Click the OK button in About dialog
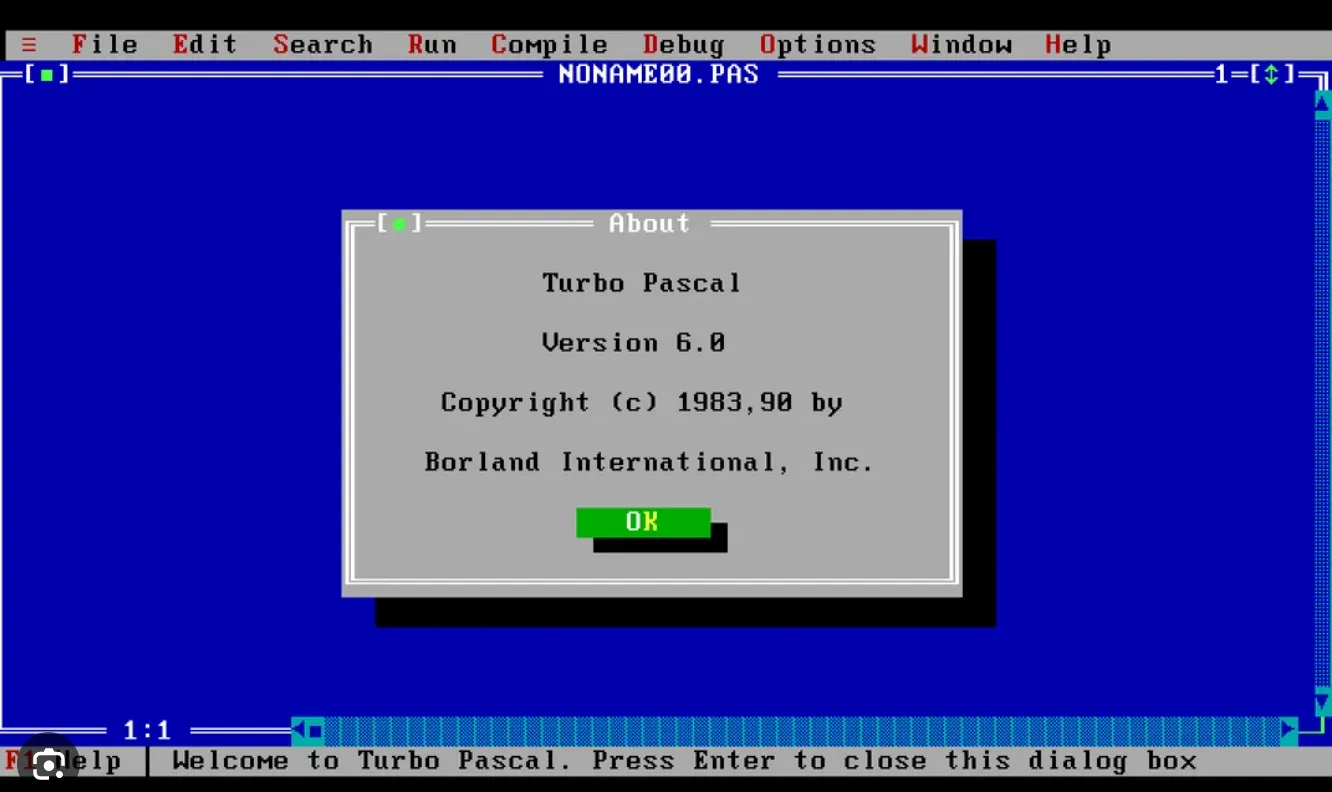The width and height of the screenshot is (1332, 792). (643, 522)
